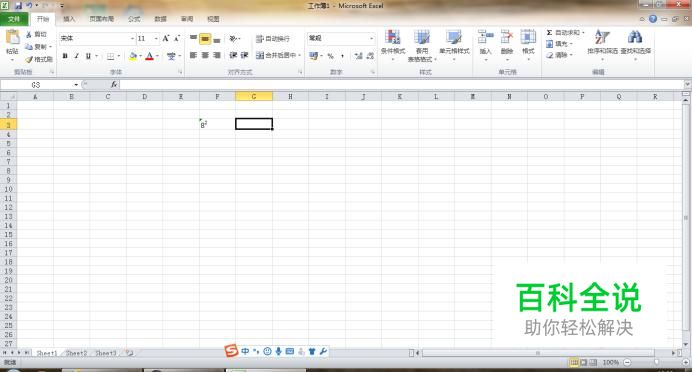The image size is (692, 372).
Task: Toggle Underline formatting
Action: [88, 56]
